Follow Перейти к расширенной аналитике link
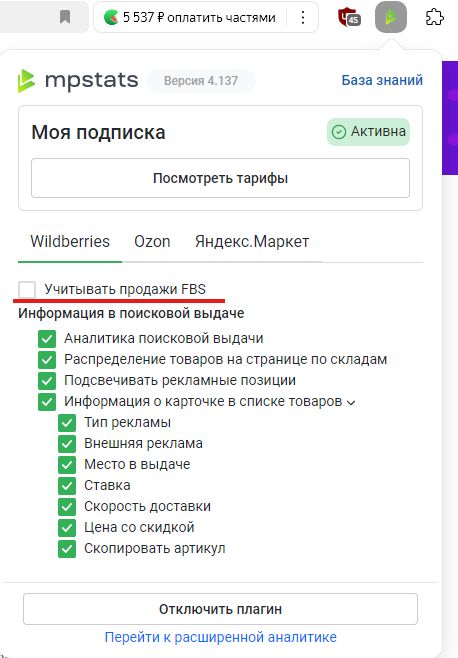The height and width of the screenshot is (658, 458). [x=220, y=637]
